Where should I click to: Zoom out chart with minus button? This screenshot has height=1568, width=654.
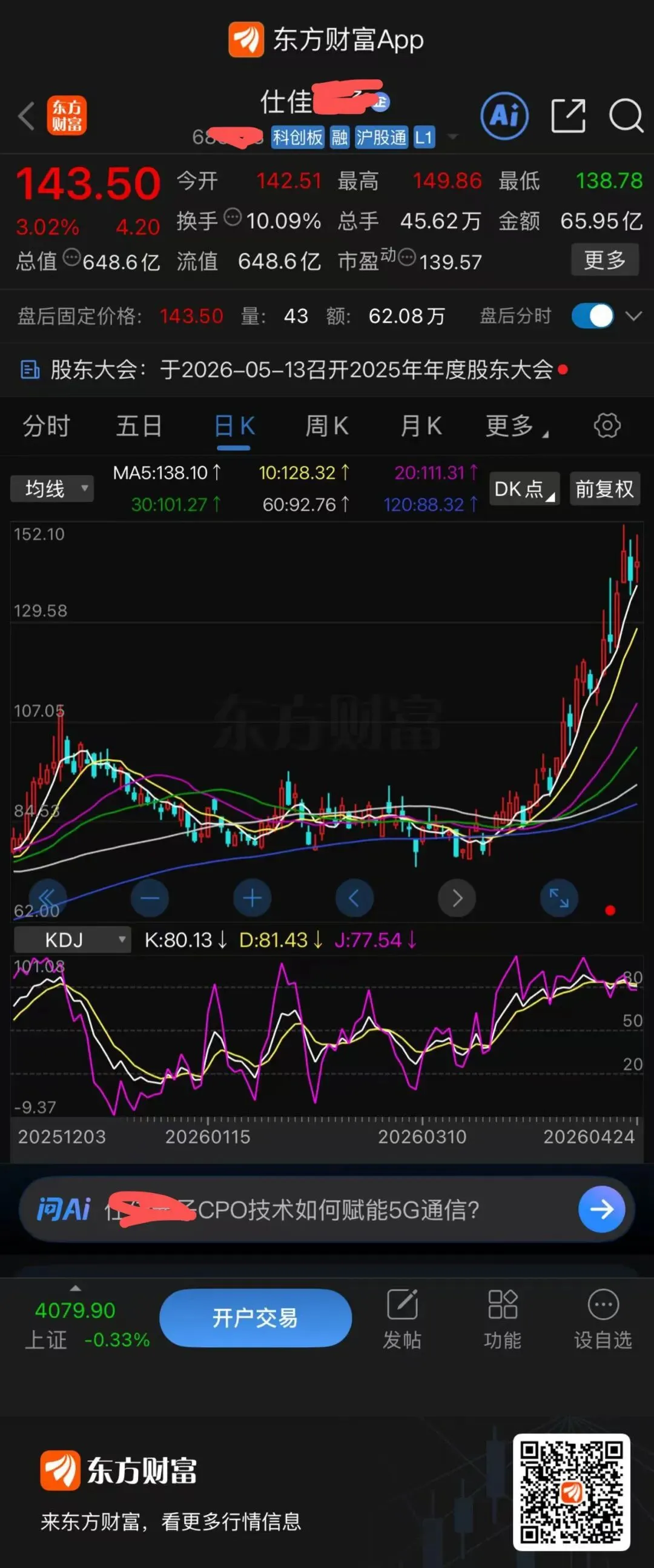[x=150, y=898]
